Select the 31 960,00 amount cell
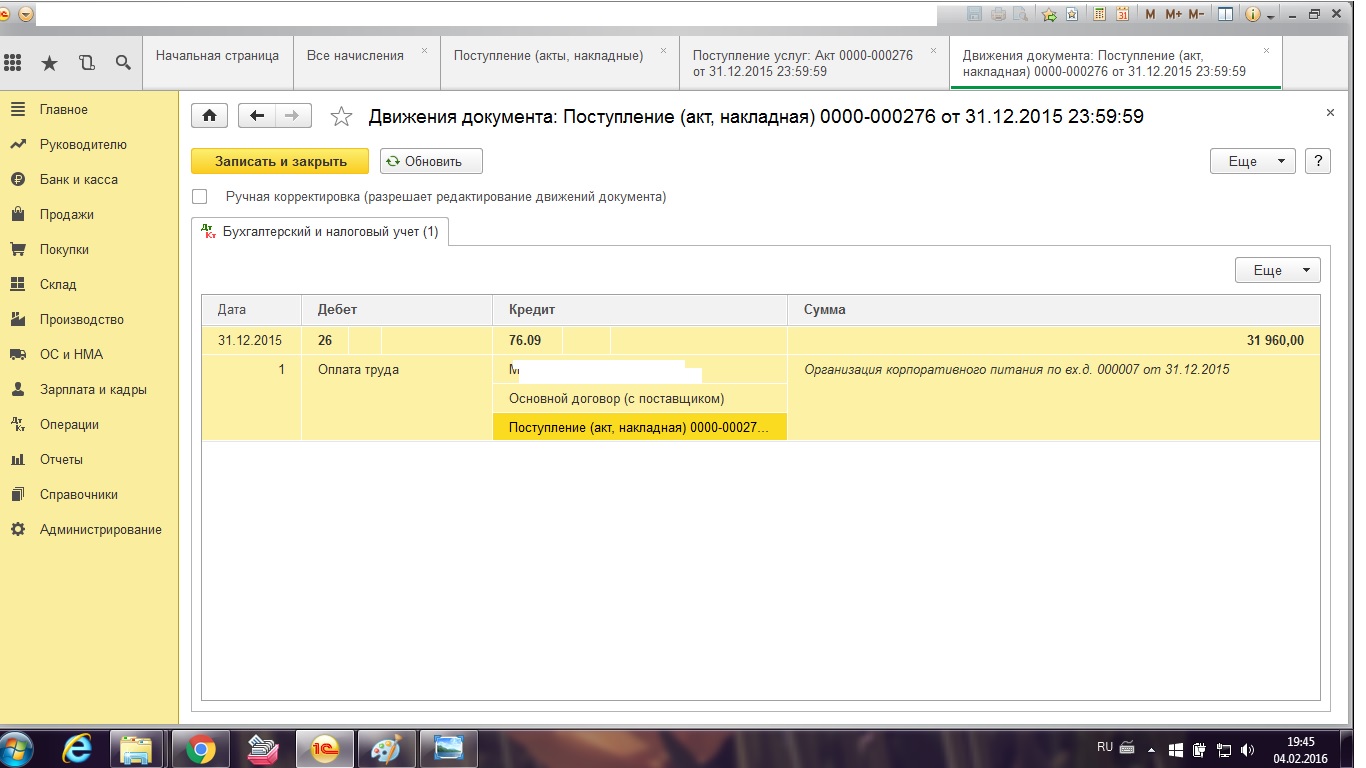The width and height of the screenshot is (1366, 768). tap(1053, 341)
